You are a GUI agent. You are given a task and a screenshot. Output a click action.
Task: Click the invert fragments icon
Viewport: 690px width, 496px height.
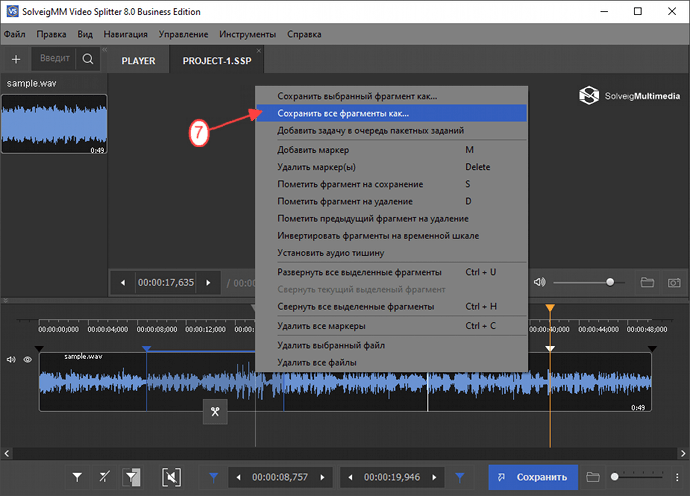132,477
